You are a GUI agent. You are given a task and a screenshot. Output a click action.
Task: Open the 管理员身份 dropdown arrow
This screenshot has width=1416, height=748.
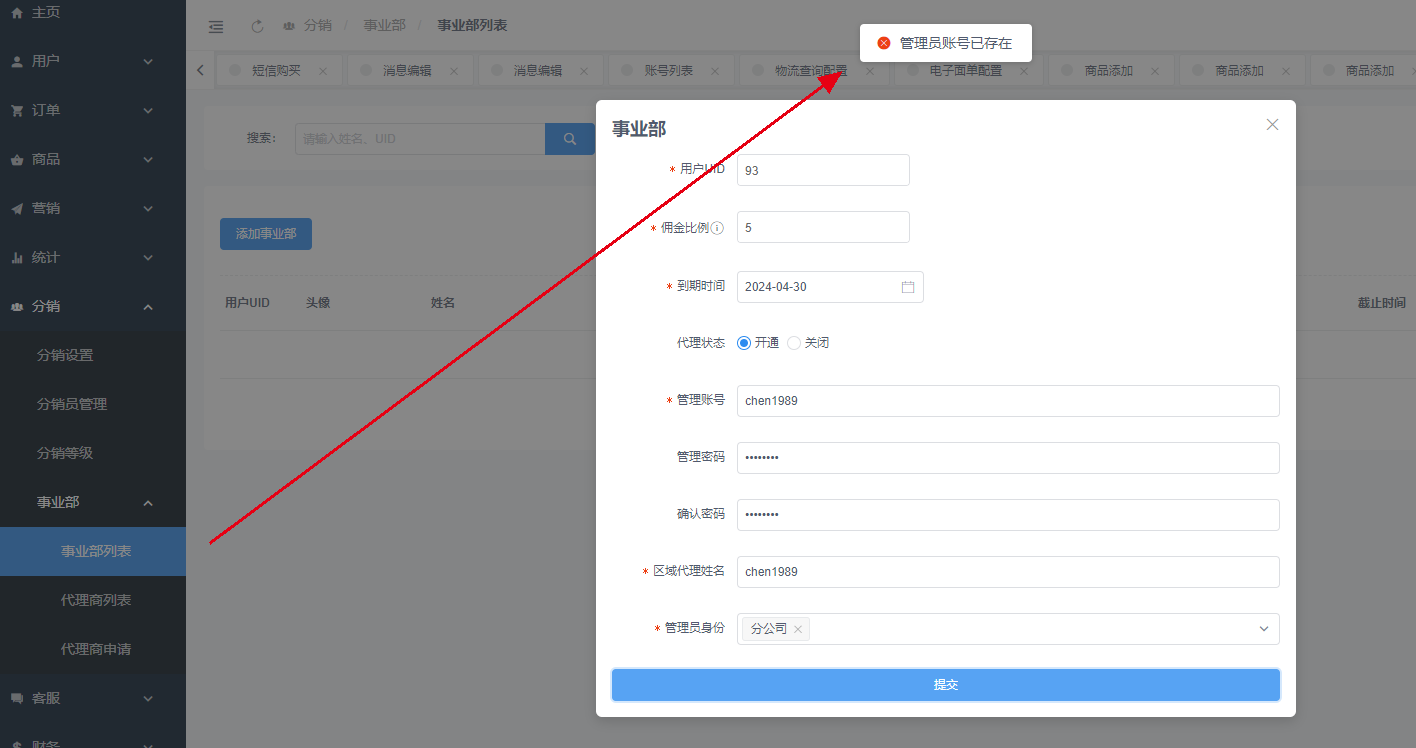[1264, 629]
